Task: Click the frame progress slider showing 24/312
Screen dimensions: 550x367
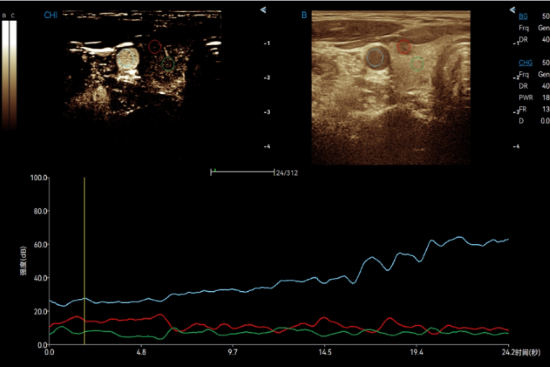Action: click(242, 172)
